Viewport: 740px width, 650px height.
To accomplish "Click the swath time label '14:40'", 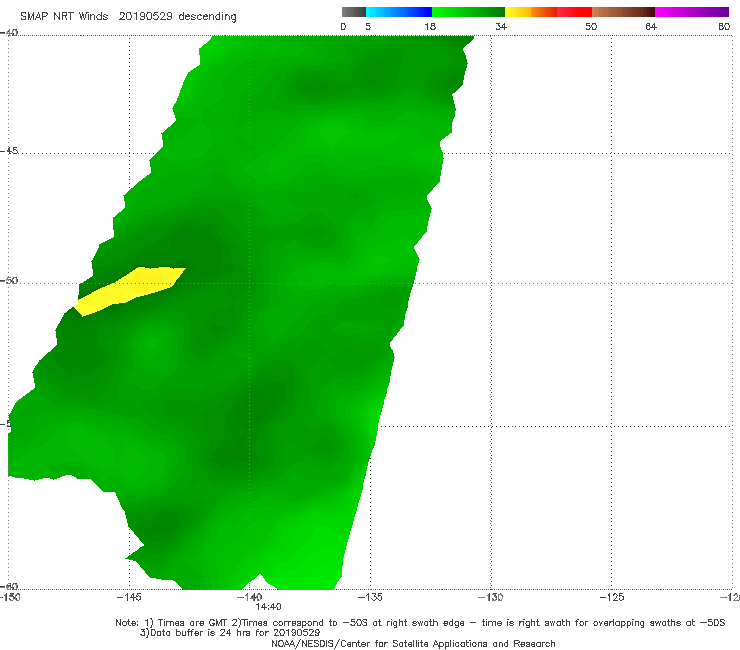I will (269, 607).
